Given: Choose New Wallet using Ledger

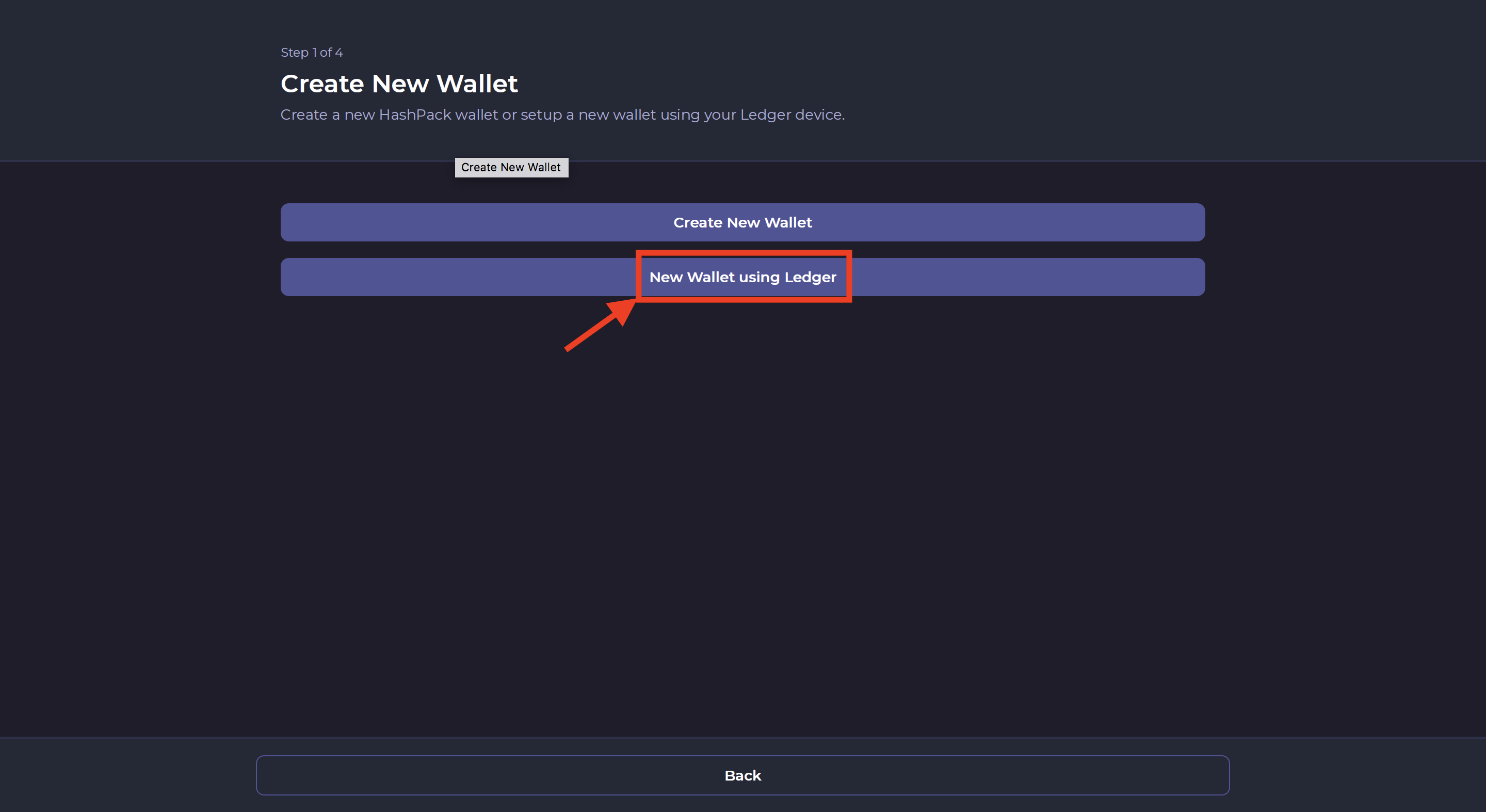Looking at the screenshot, I should 742,277.
